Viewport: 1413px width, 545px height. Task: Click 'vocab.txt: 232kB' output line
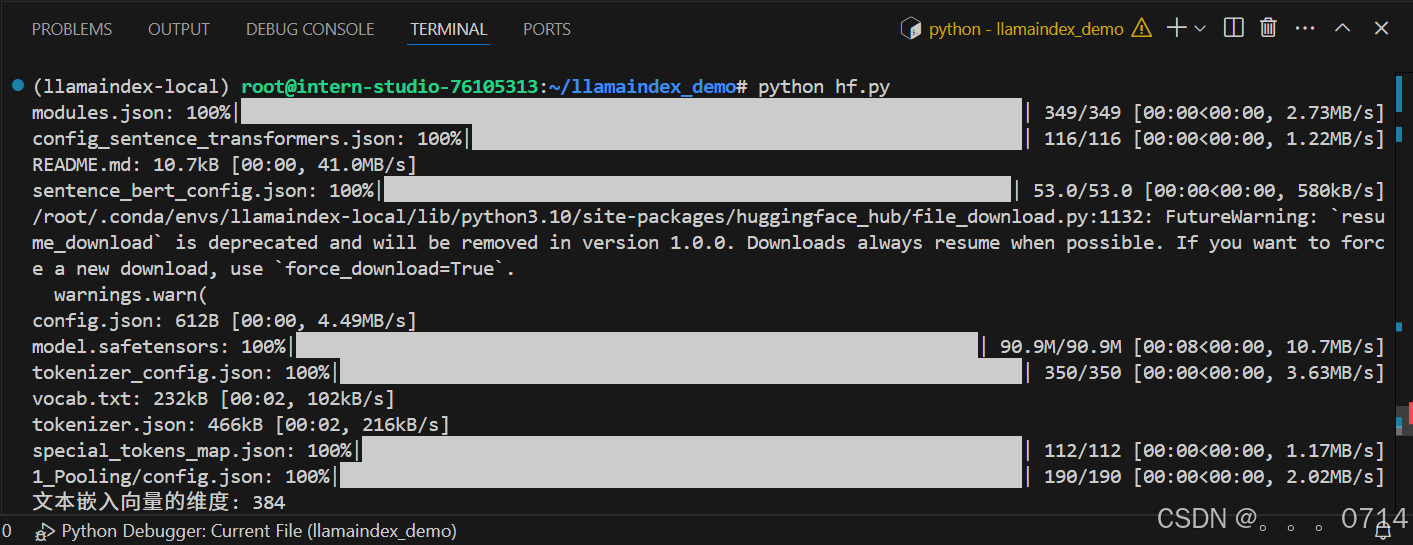click(213, 398)
